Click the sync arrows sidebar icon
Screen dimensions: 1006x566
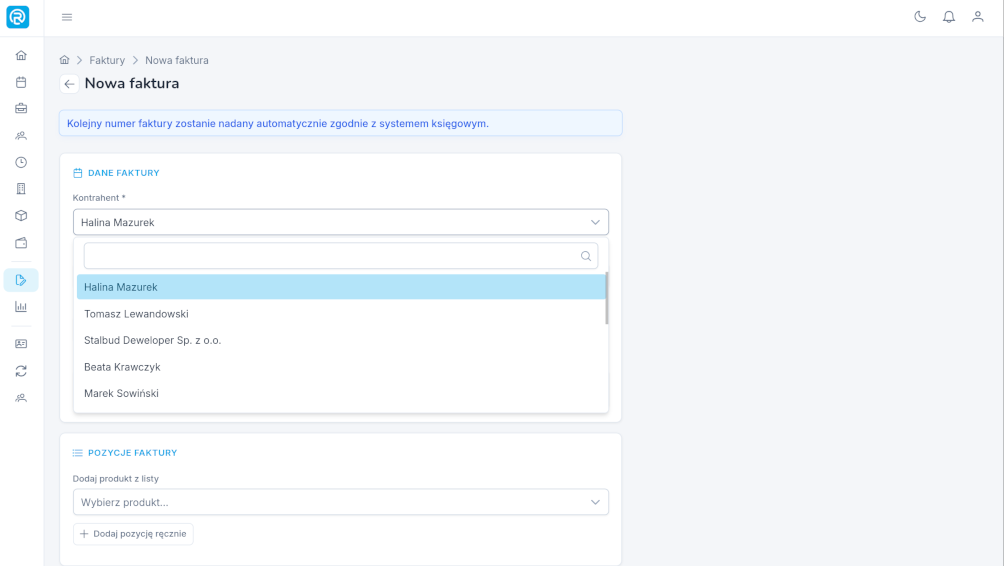[21, 371]
